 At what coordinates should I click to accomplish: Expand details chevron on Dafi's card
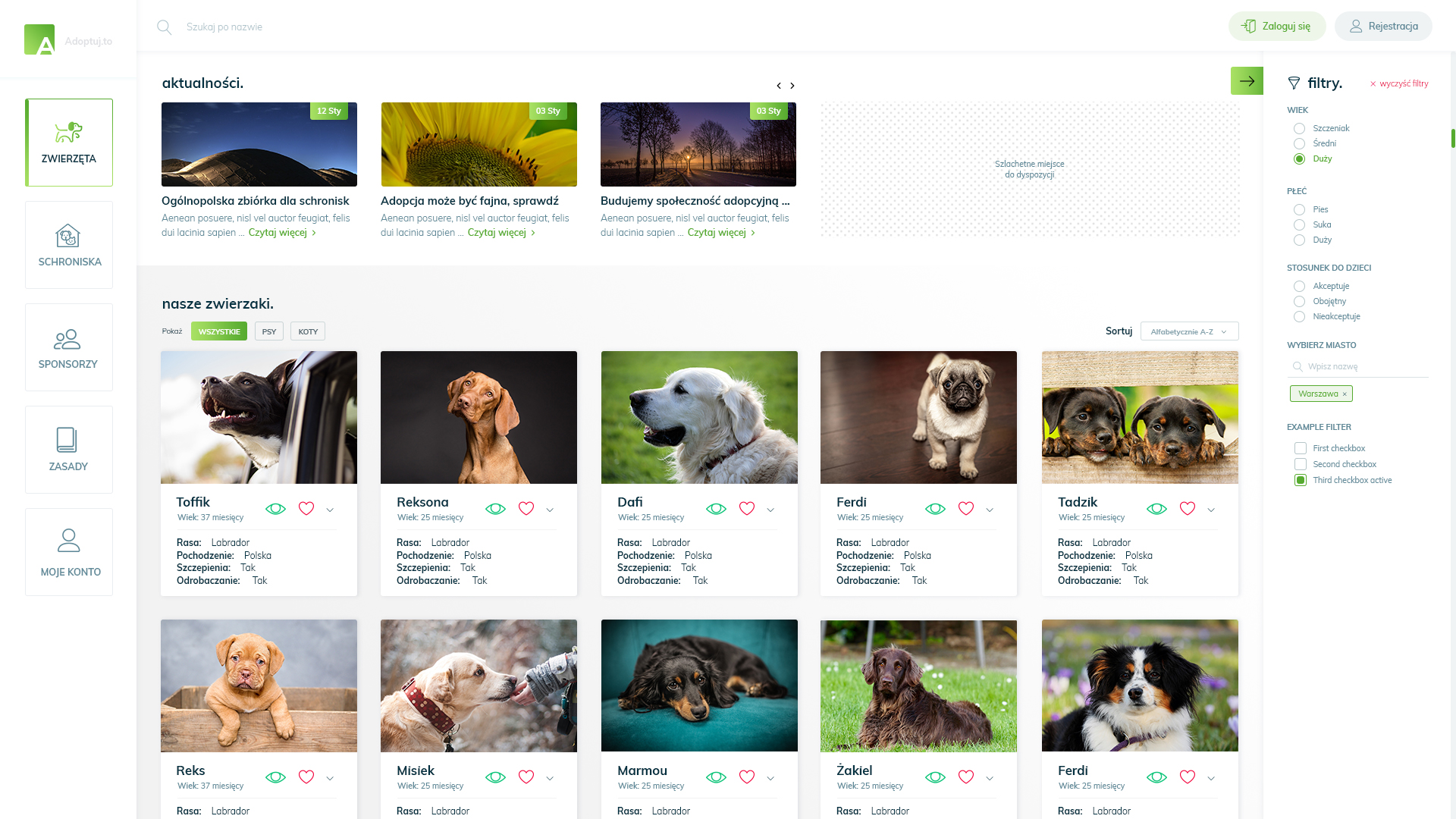tap(770, 510)
